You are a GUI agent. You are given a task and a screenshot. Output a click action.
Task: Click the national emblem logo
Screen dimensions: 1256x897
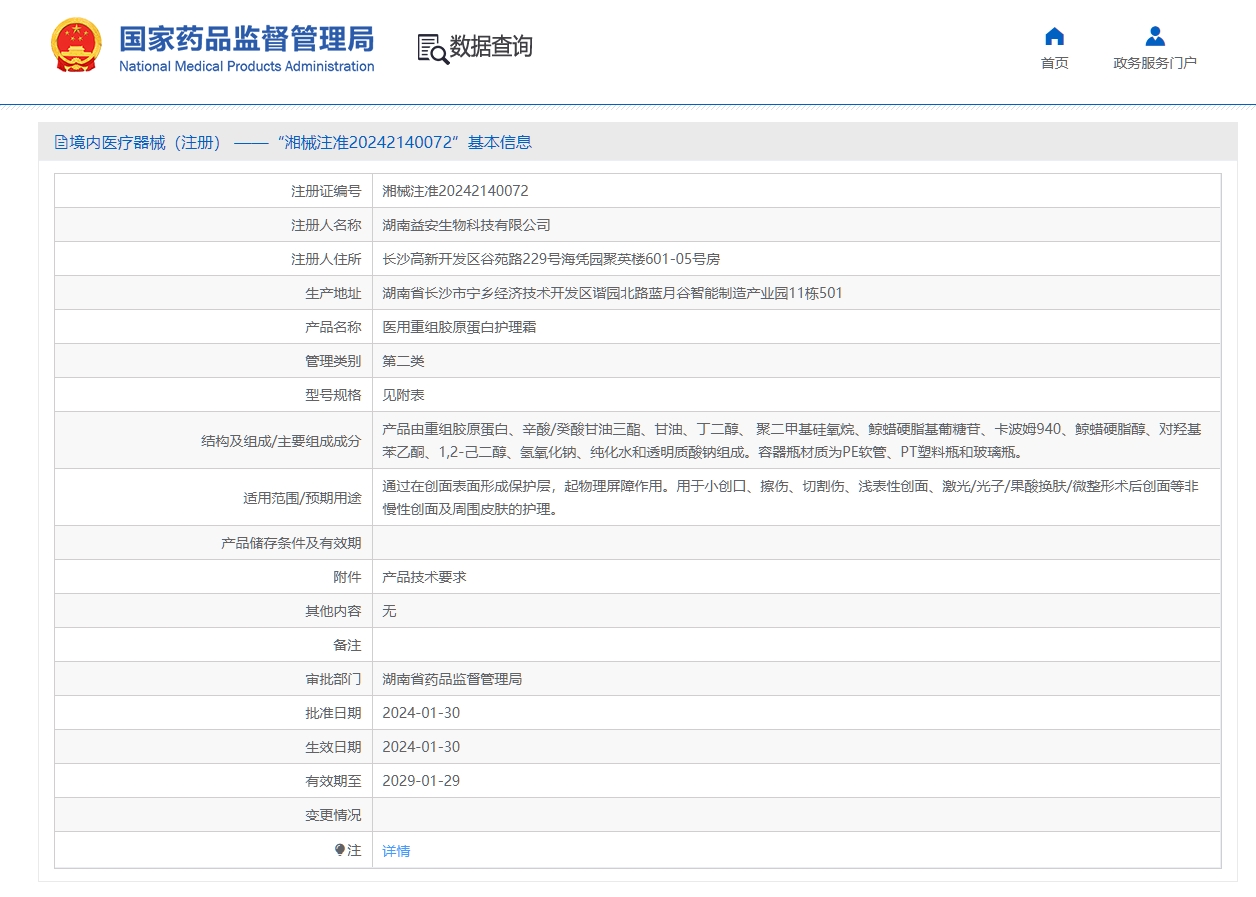click(x=76, y=46)
